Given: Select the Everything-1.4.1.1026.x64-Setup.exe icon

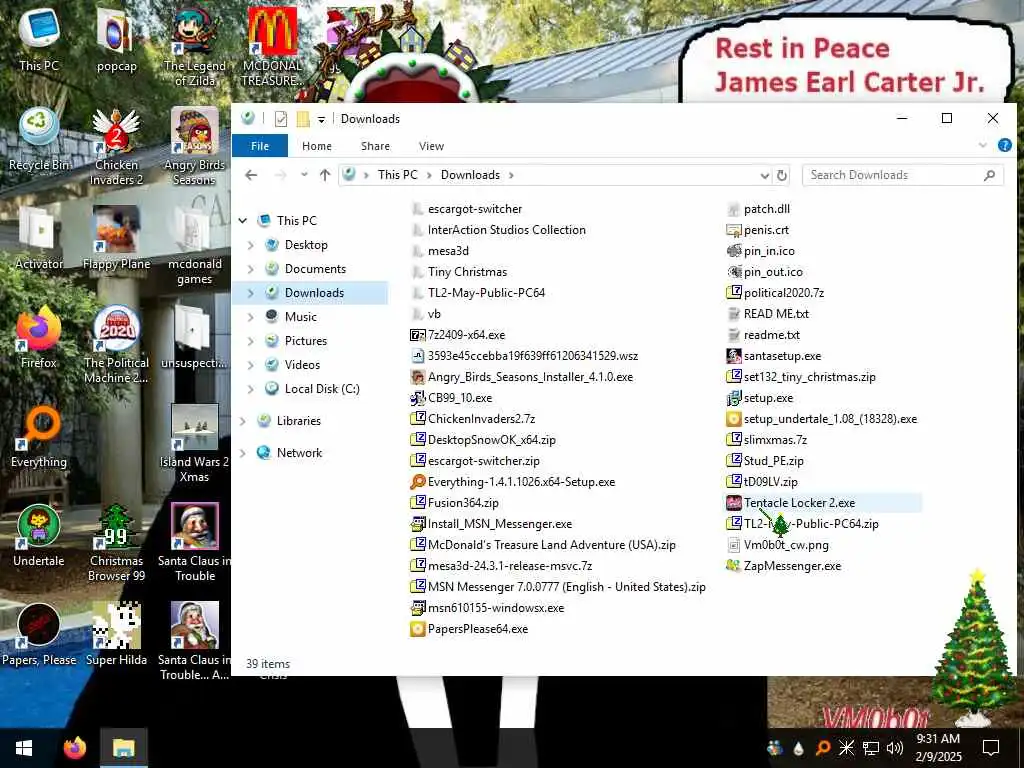Looking at the screenshot, I should [x=417, y=482].
